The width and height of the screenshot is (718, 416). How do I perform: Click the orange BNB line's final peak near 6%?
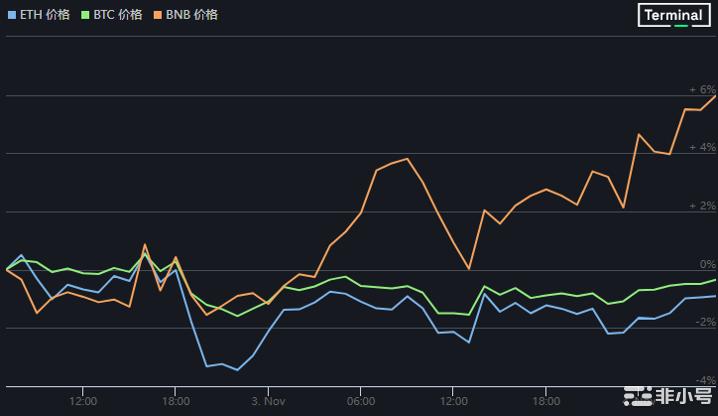(x=715, y=96)
